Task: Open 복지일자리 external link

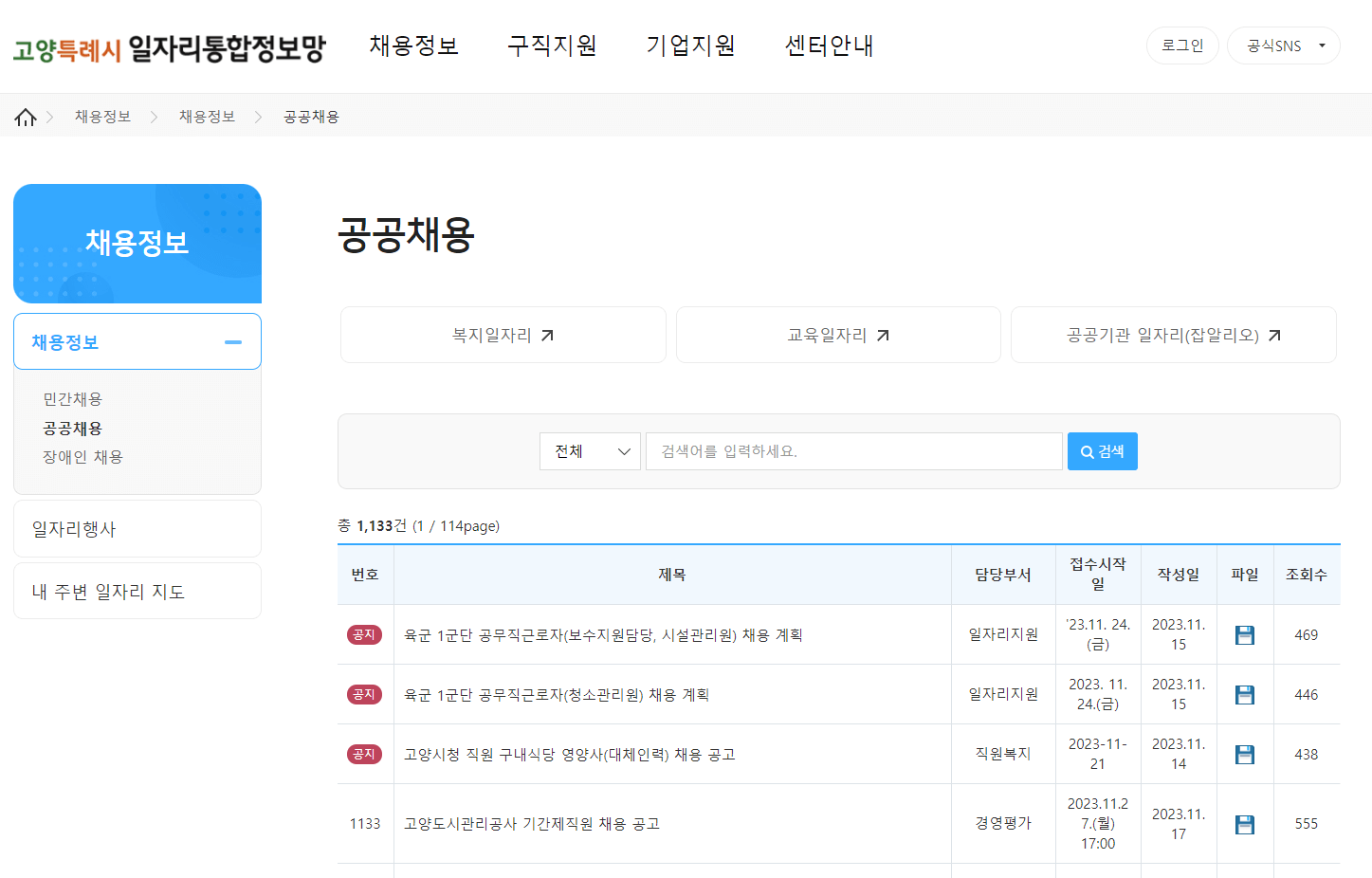Action: click(503, 335)
